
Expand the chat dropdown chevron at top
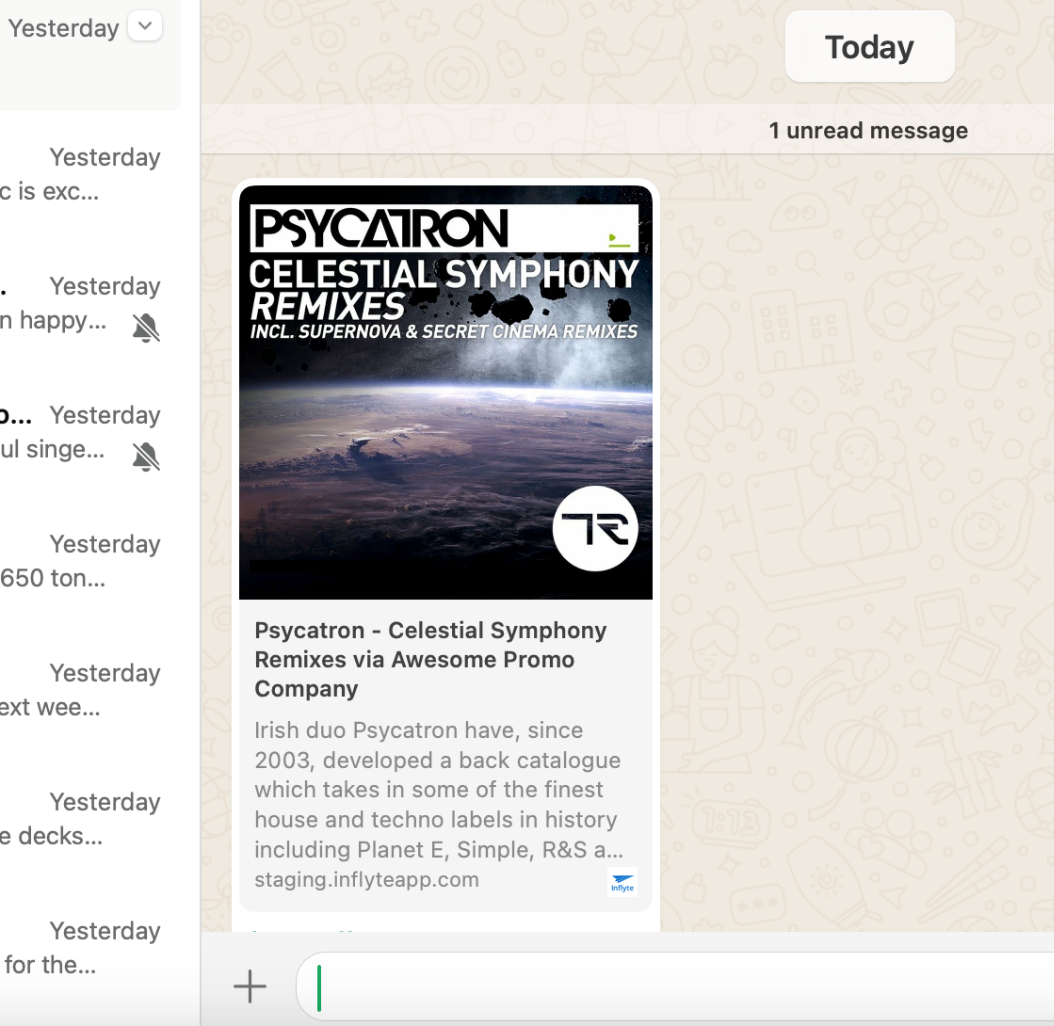[145, 26]
